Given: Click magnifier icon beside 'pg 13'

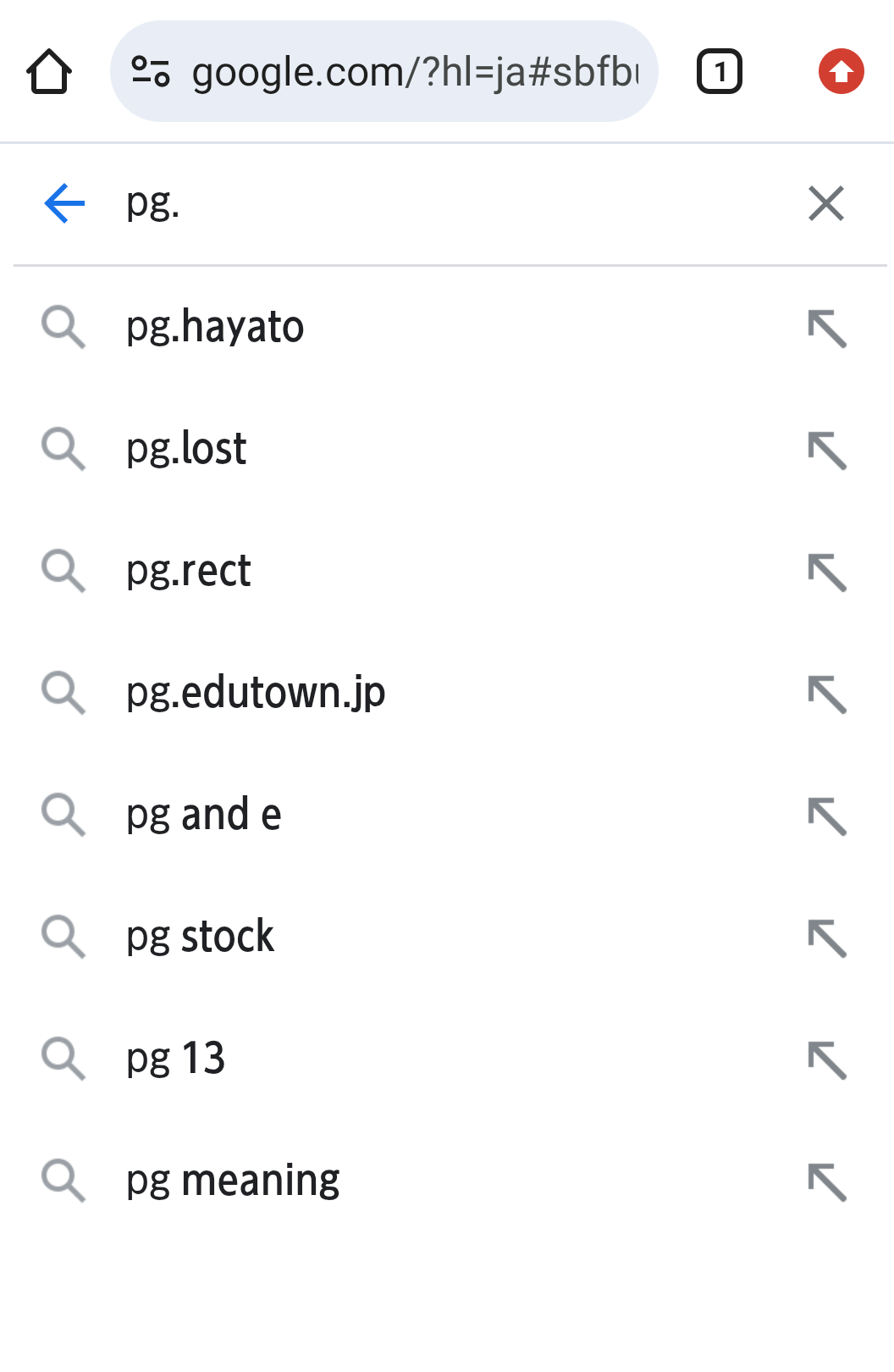Looking at the screenshot, I should (x=63, y=1059).
